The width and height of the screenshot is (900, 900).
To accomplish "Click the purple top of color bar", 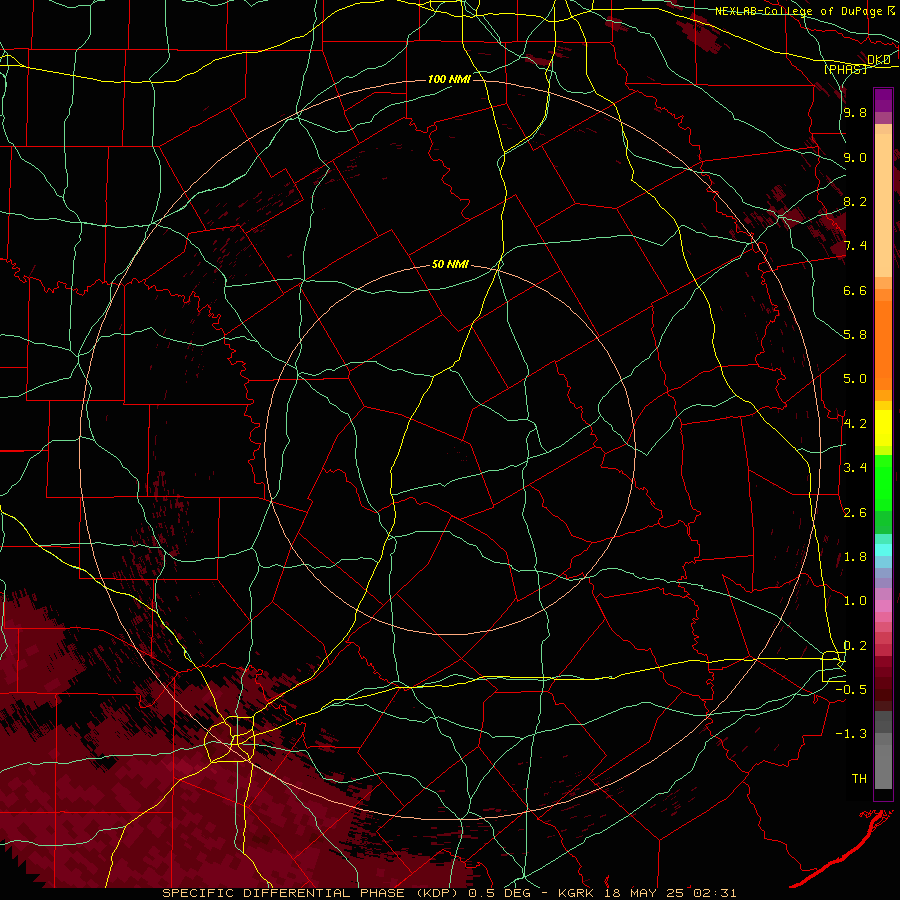I will click(883, 100).
